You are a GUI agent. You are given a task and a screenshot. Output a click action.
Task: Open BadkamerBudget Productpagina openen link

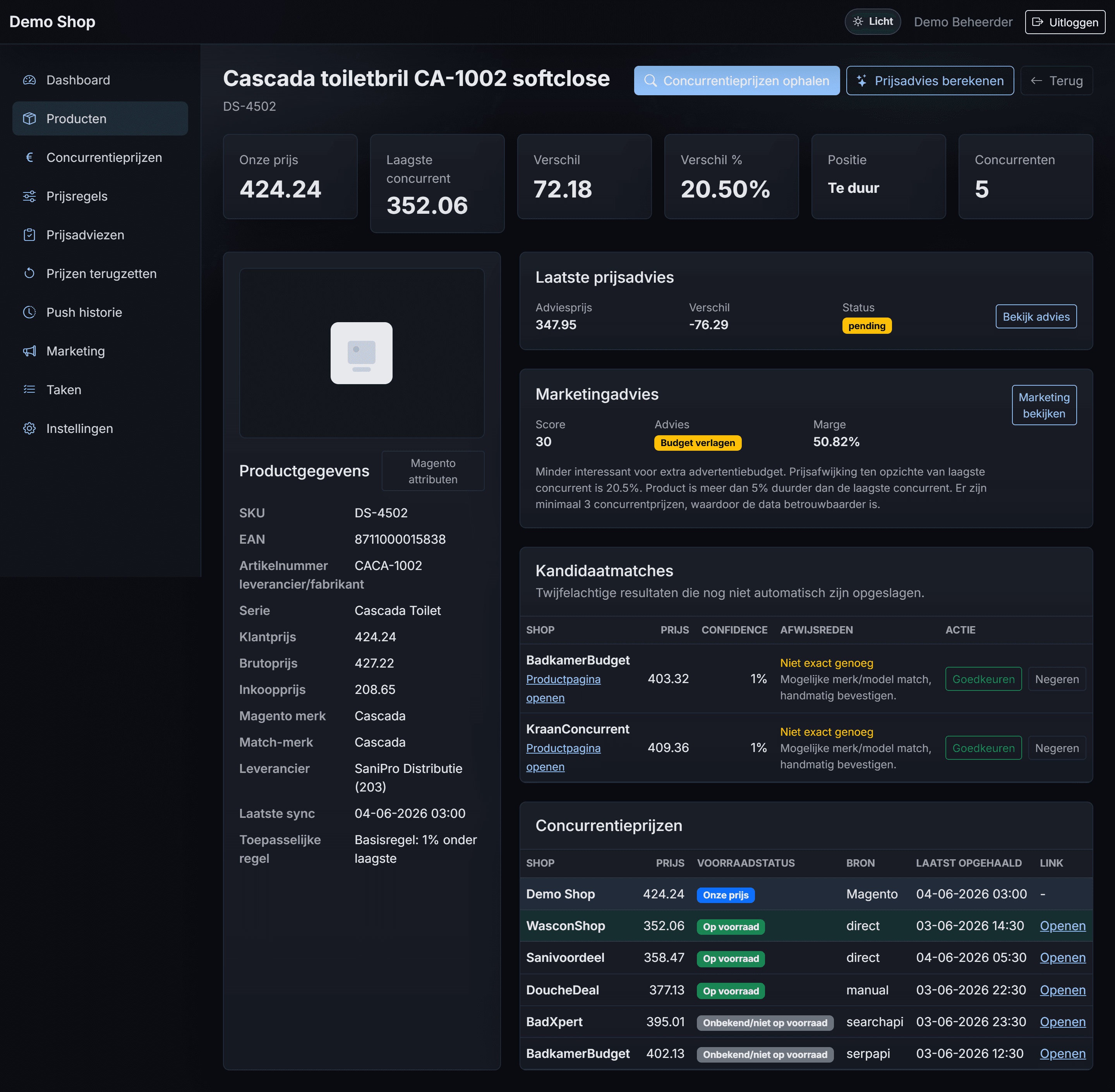click(x=563, y=688)
